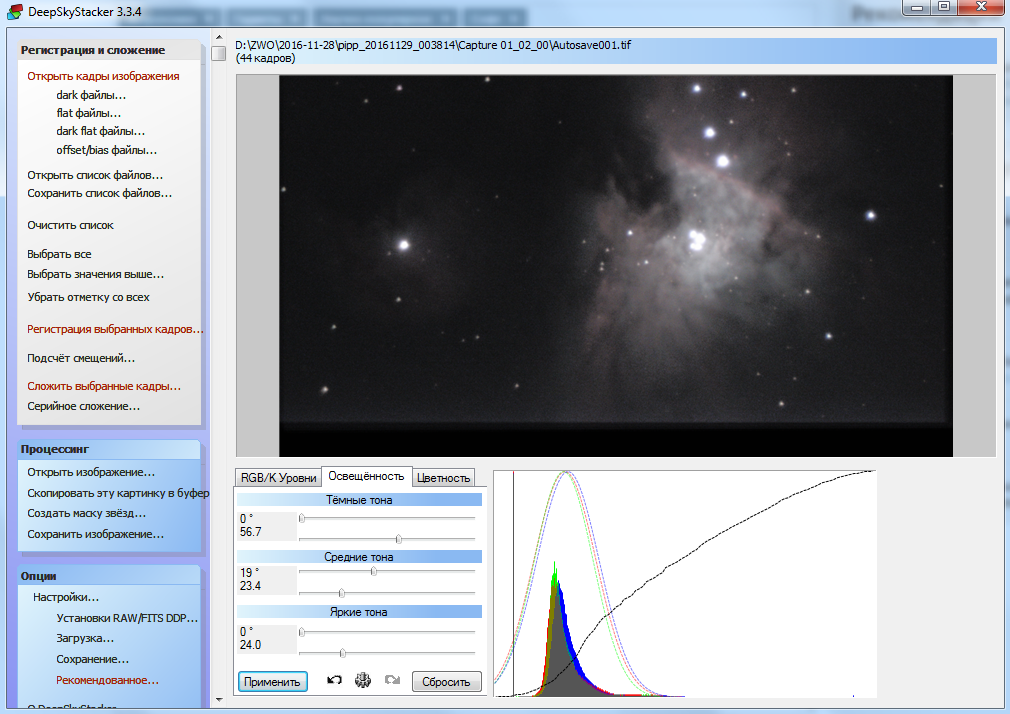Click the DeepSkyStacker app icon in the title bar
The image size is (1010, 714).
click(x=14, y=12)
